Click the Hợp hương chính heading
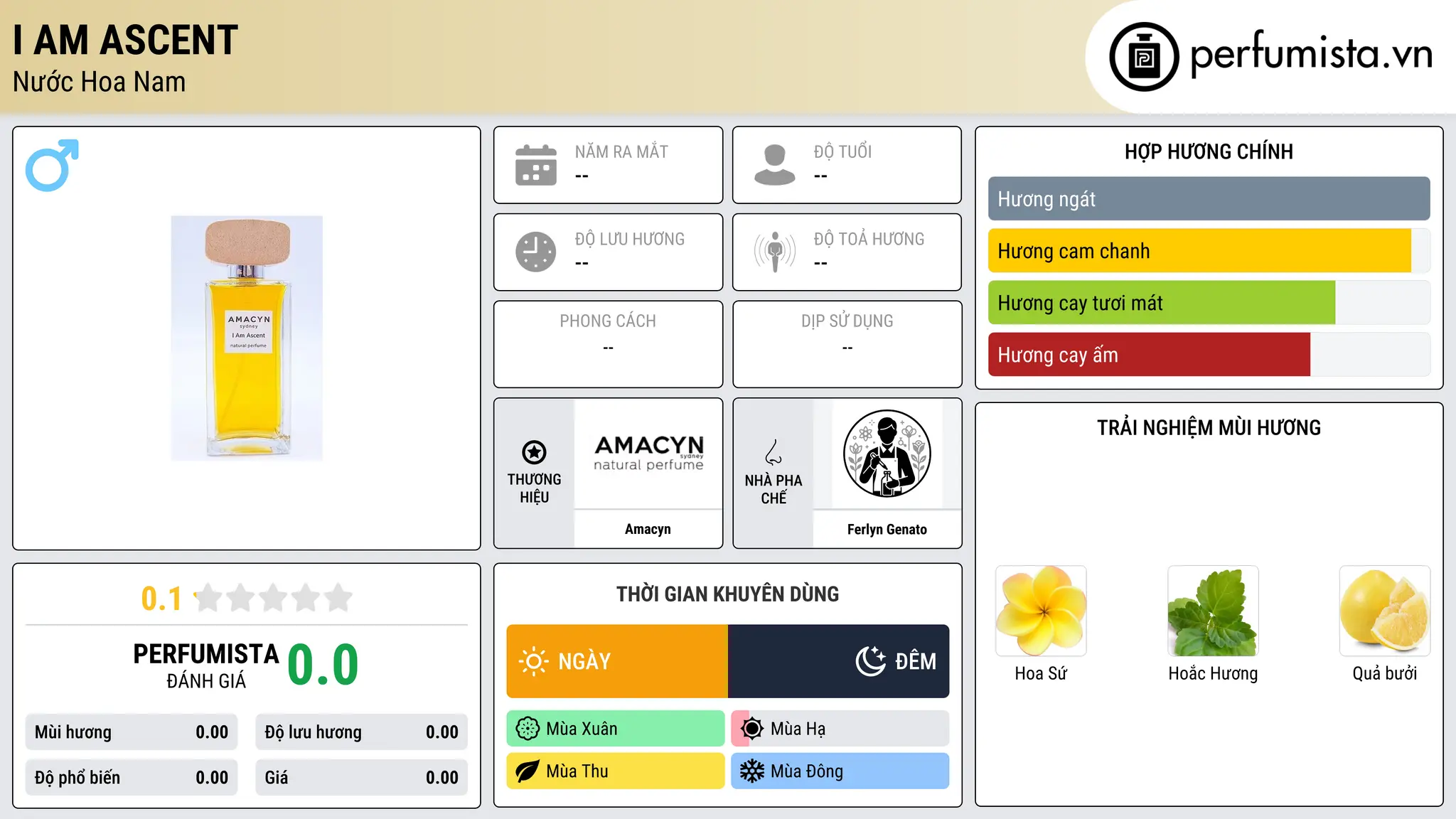1456x819 pixels. point(1209,151)
